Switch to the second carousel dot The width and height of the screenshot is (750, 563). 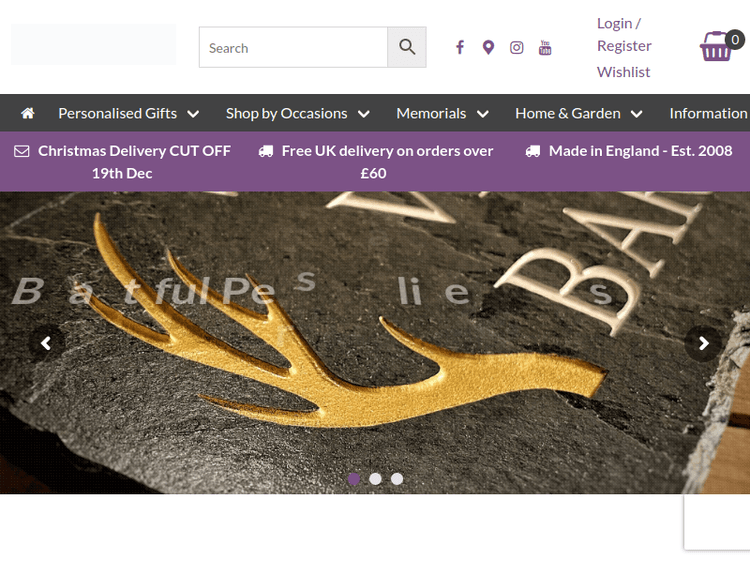375,479
